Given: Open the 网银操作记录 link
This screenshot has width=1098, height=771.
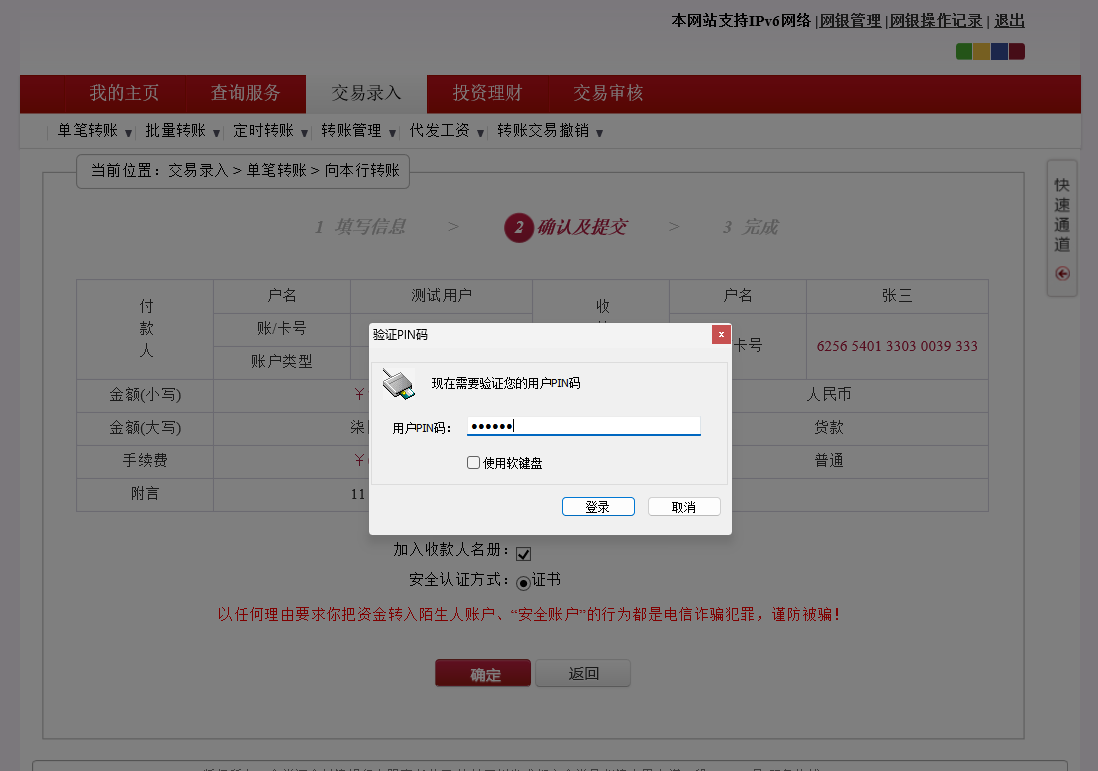Looking at the screenshot, I should 936,21.
